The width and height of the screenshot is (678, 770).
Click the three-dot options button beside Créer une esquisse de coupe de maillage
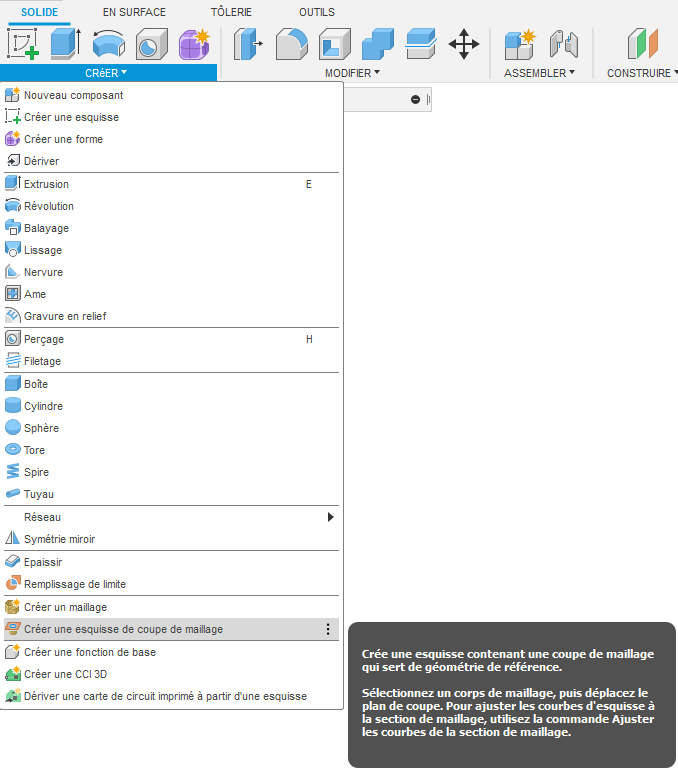click(327, 629)
